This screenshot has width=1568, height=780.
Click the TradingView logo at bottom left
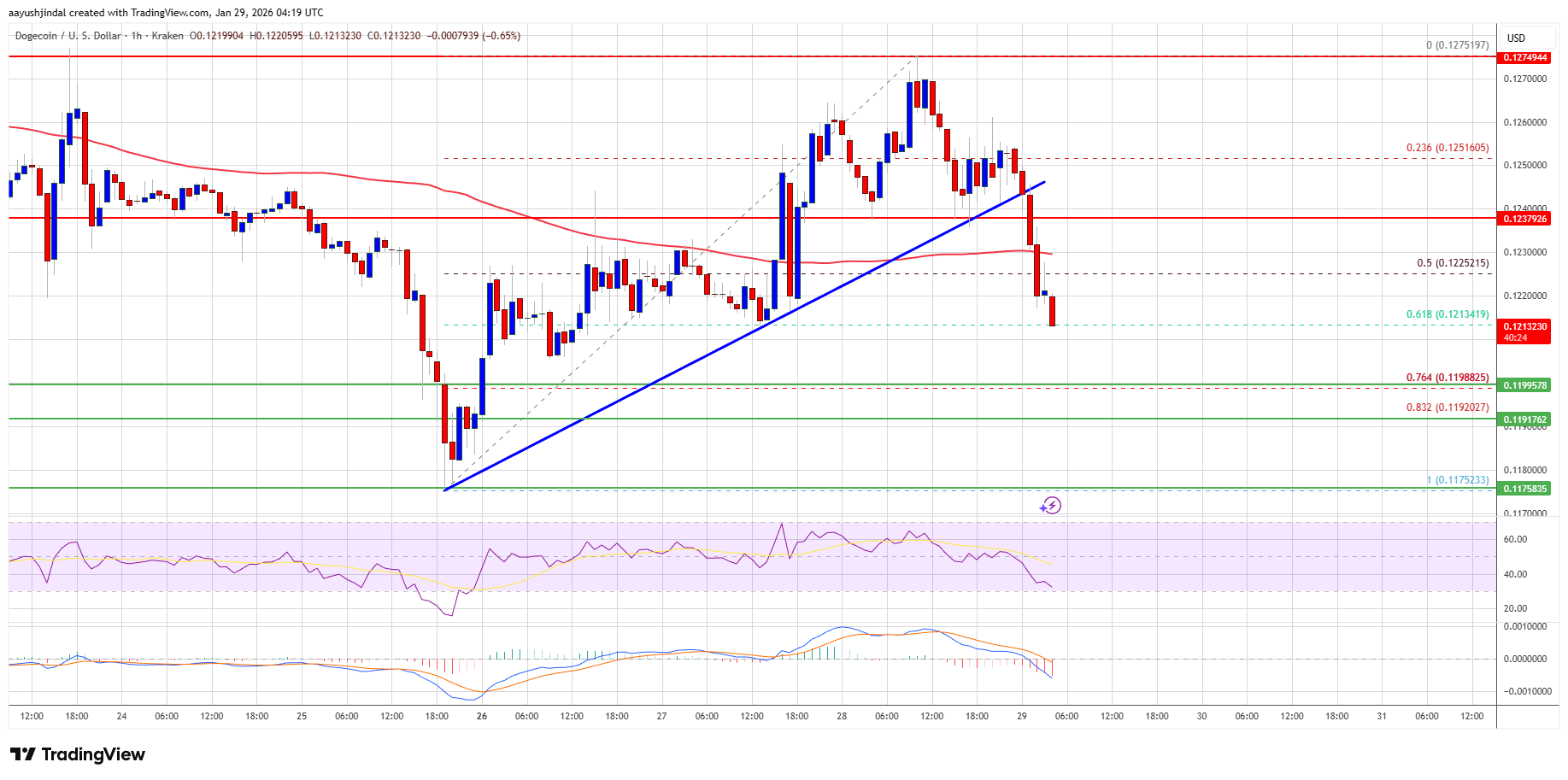[78, 754]
